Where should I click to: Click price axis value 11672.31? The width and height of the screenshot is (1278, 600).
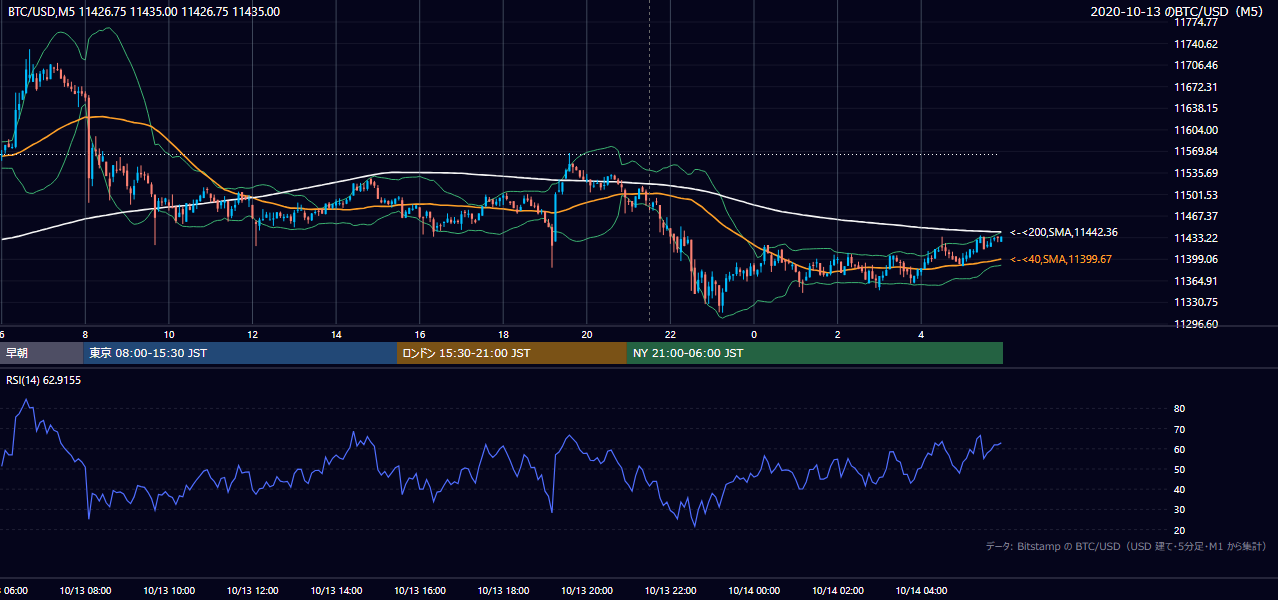[x=1195, y=87]
